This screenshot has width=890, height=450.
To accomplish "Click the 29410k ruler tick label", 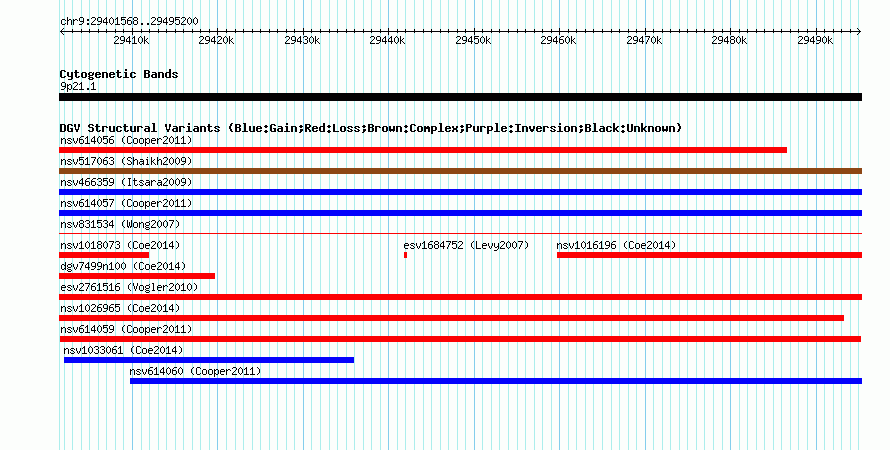I will point(131,40).
